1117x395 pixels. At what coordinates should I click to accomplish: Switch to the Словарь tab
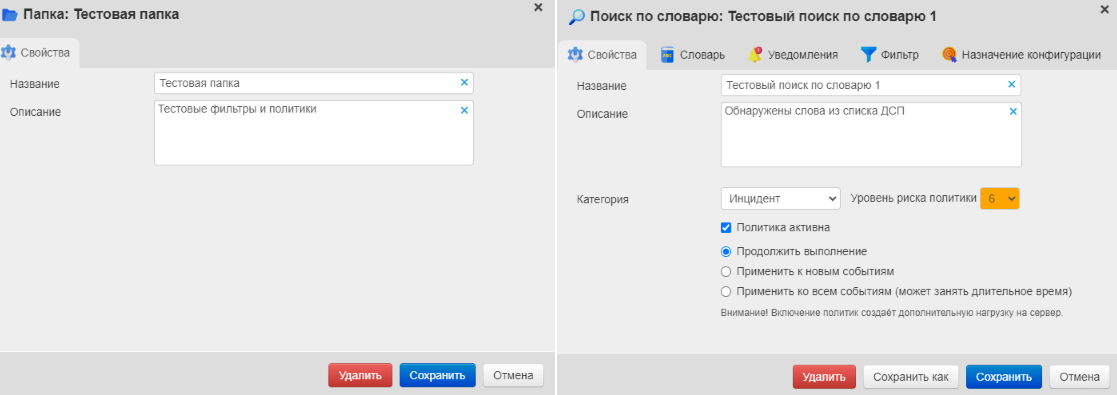click(693, 55)
